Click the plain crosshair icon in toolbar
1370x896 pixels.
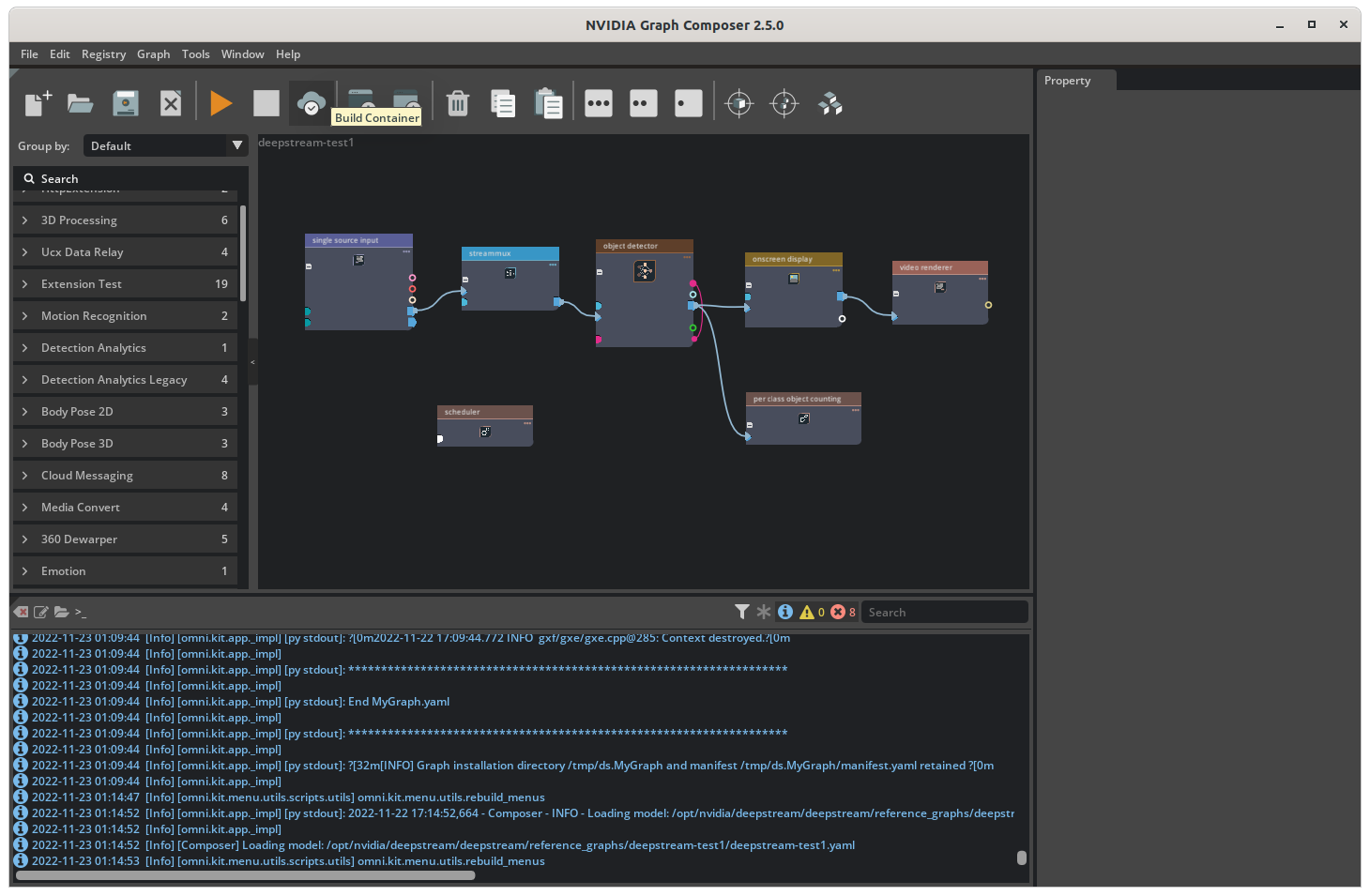pyautogui.click(x=784, y=103)
